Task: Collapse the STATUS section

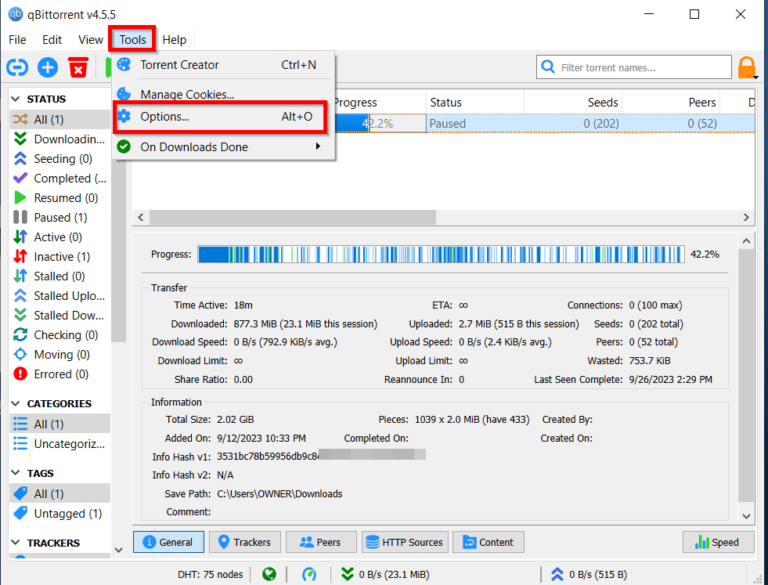Action: (x=16, y=99)
